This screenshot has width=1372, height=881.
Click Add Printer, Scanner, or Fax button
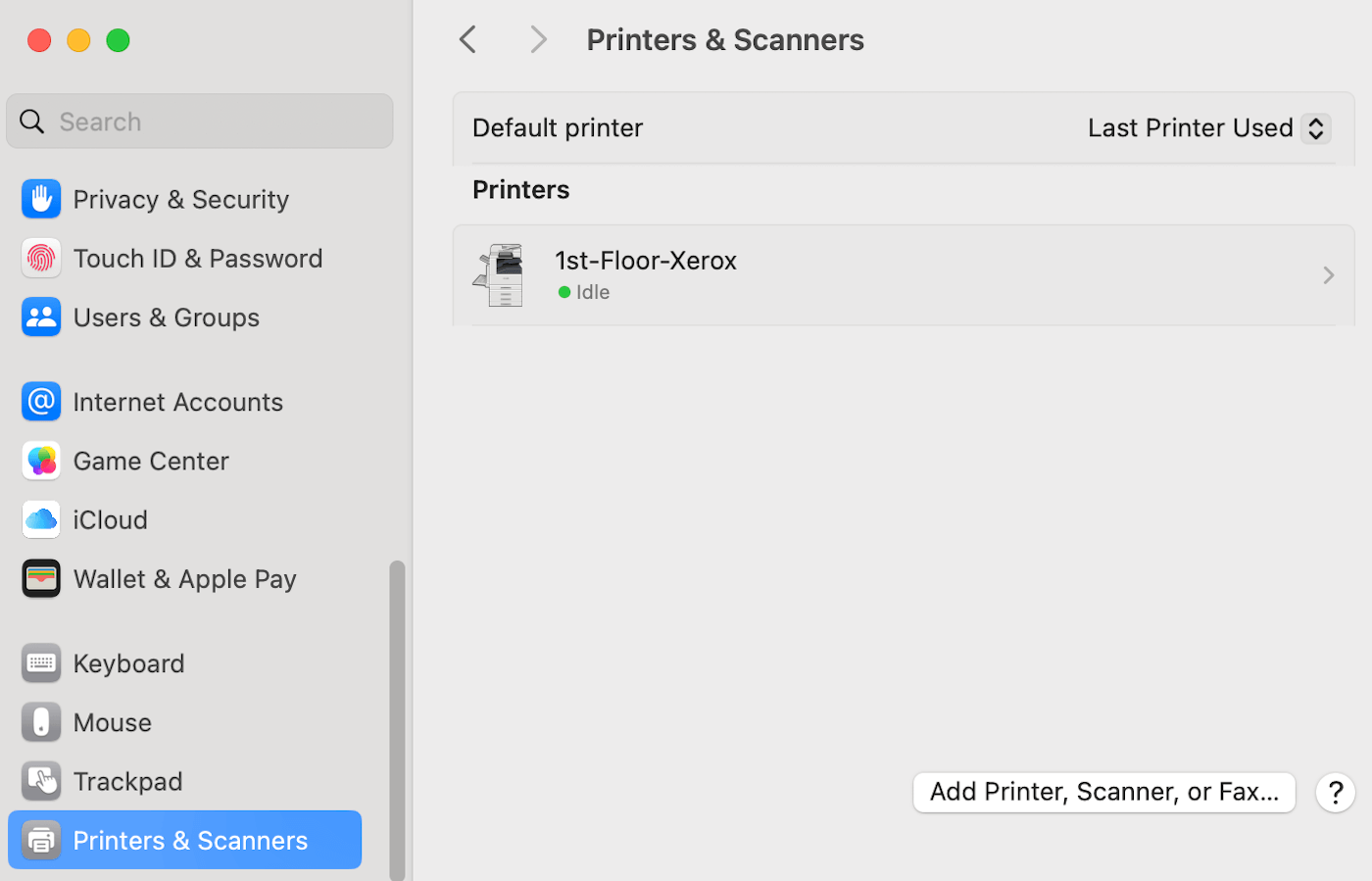(x=1103, y=792)
